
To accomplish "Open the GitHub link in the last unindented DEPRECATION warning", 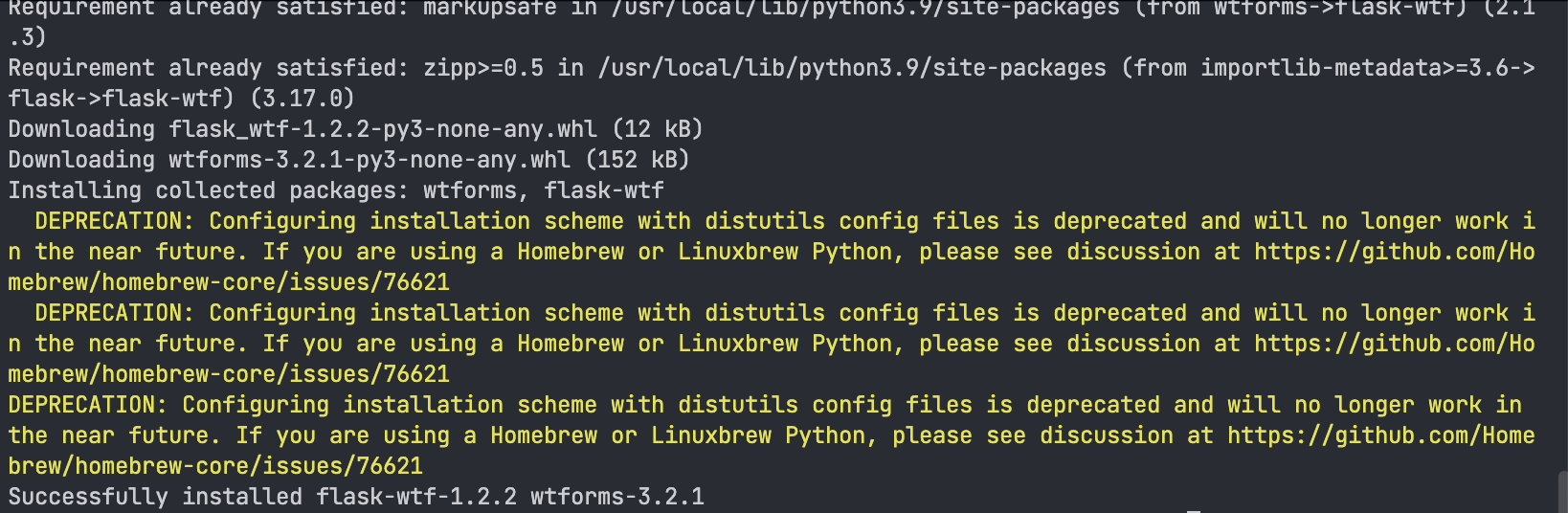I will pos(1381,435).
